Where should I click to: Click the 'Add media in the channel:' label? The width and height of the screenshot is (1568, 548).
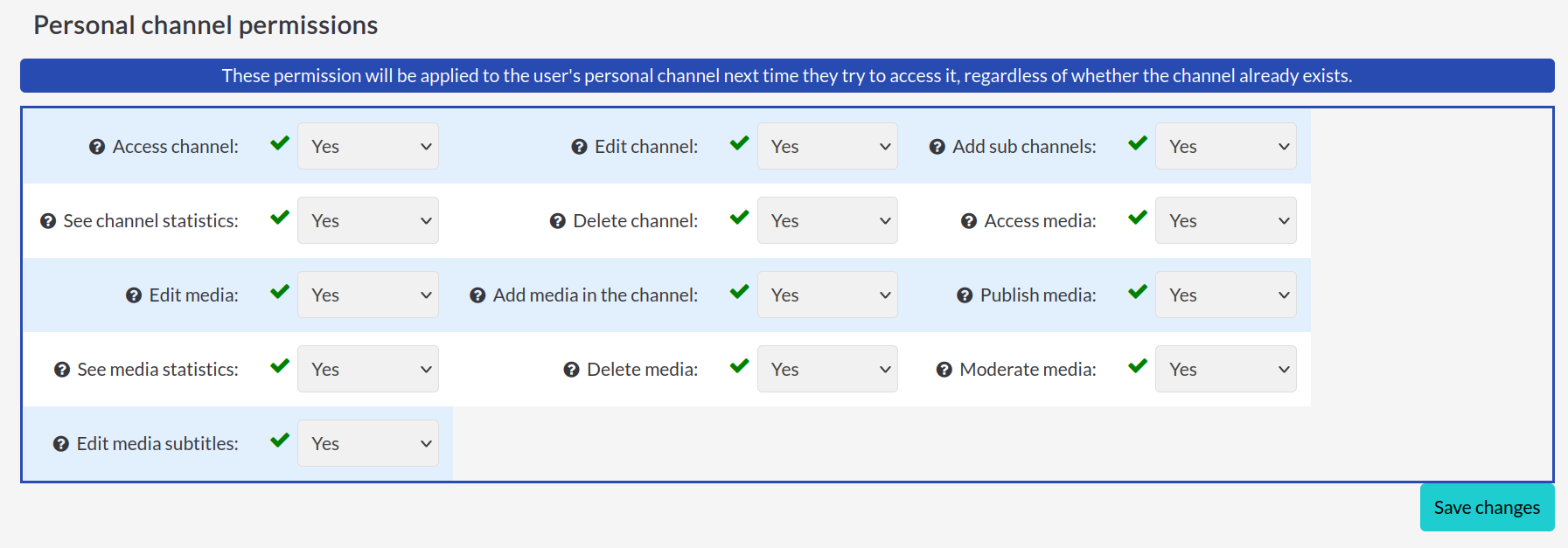596,295
